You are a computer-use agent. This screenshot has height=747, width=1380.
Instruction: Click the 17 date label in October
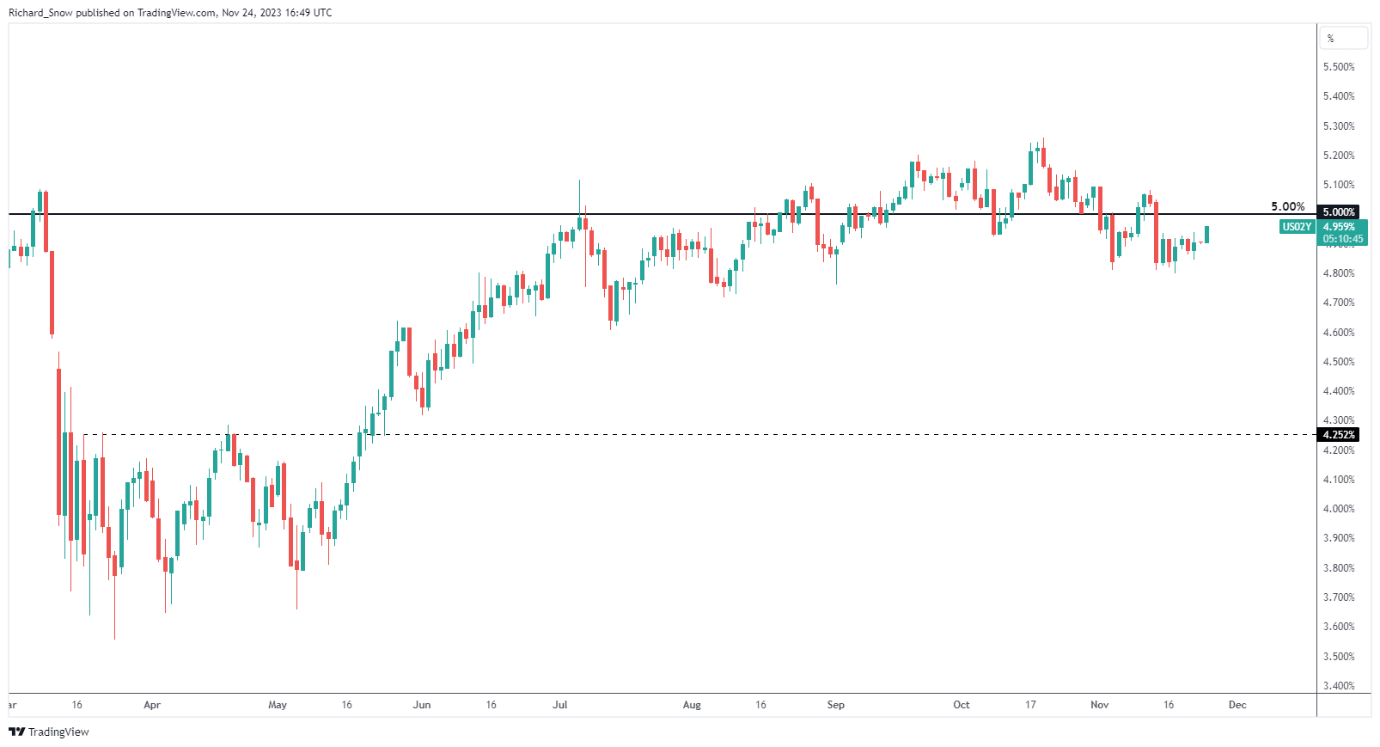click(1029, 704)
